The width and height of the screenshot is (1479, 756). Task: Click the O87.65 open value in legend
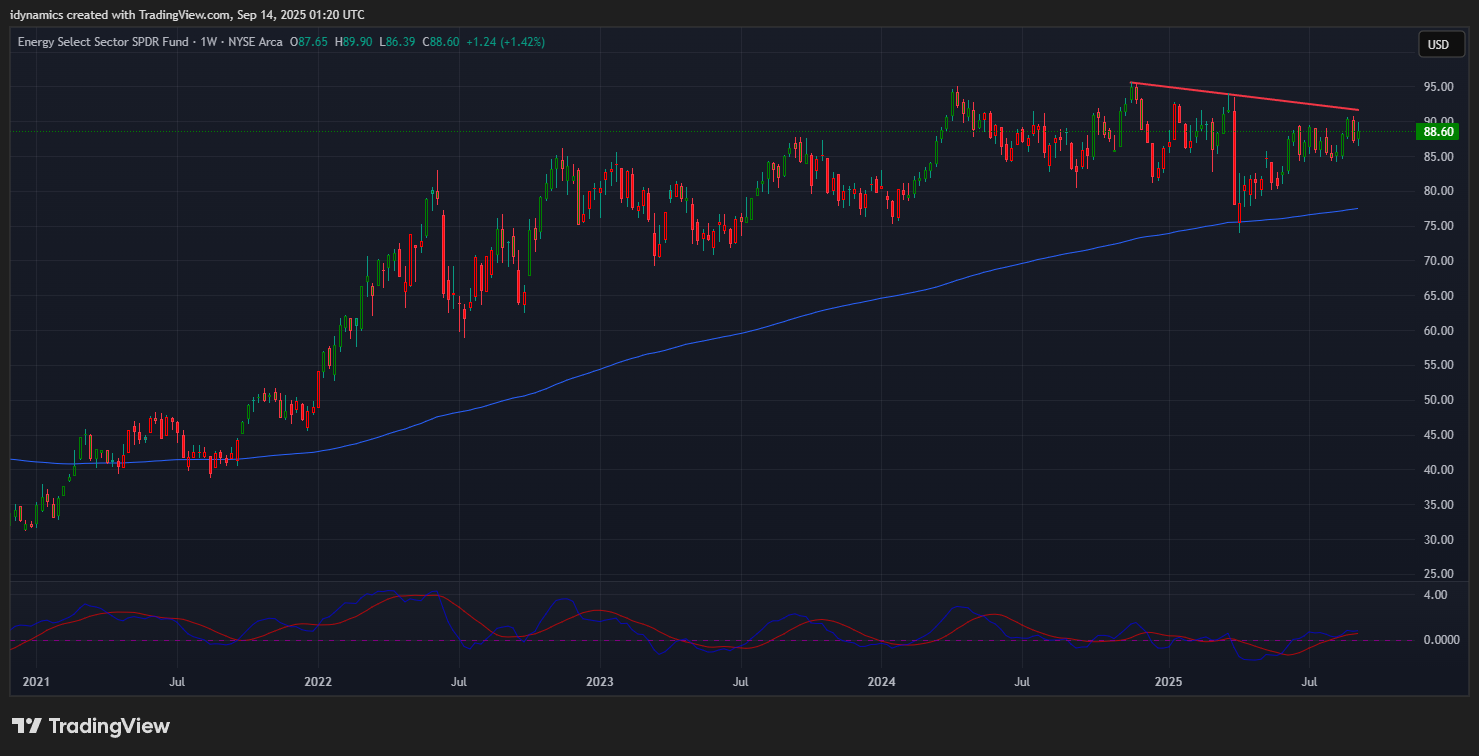point(310,42)
